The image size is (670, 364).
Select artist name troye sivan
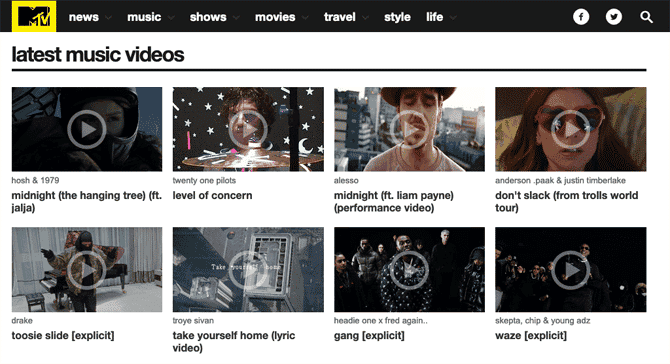(193, 320)
